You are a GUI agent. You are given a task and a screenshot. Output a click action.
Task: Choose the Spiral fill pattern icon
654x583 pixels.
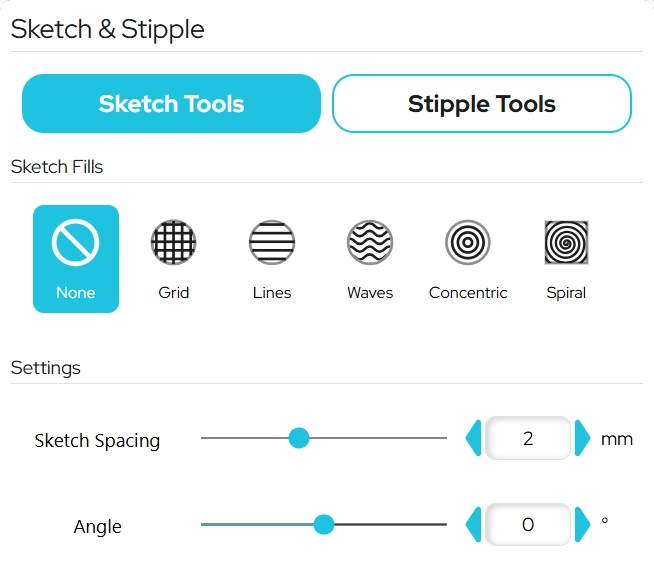click(566, 243)
